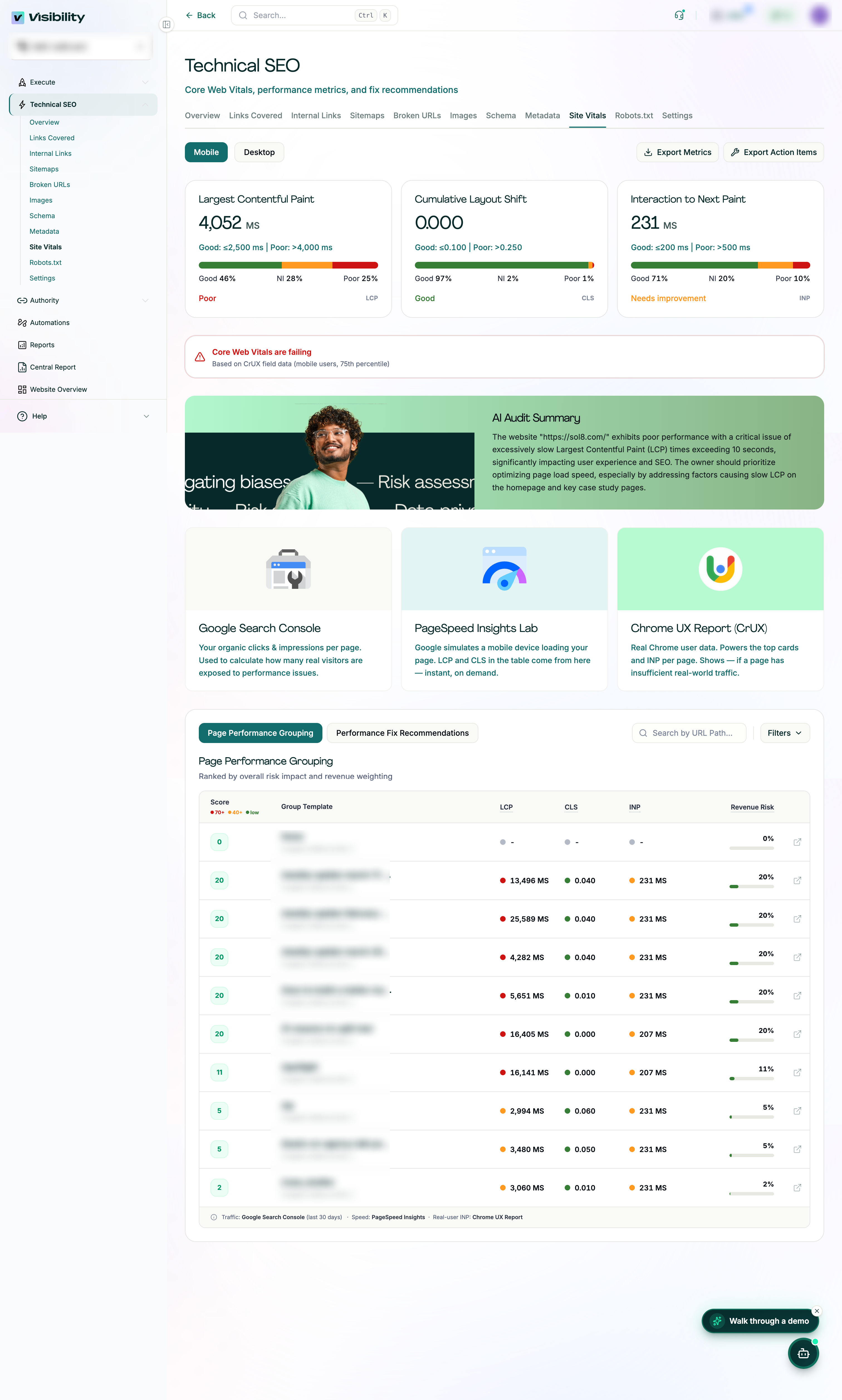The height and width of the screenshot is (1400, 842).
Task: Click the Google Search Console toolbox icon
Action: click(x=288, y=569)
